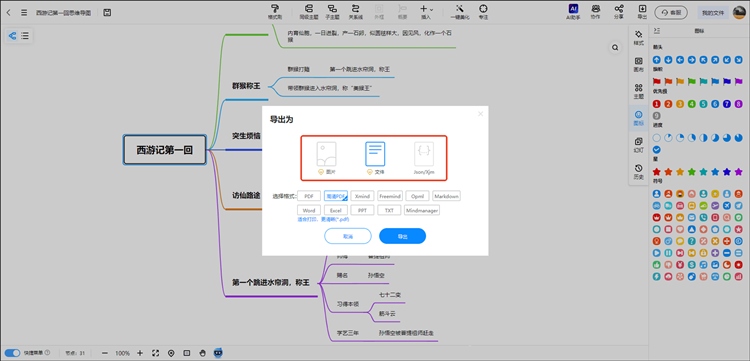
Task: Choose PPT format option
Action: [362, 210]
